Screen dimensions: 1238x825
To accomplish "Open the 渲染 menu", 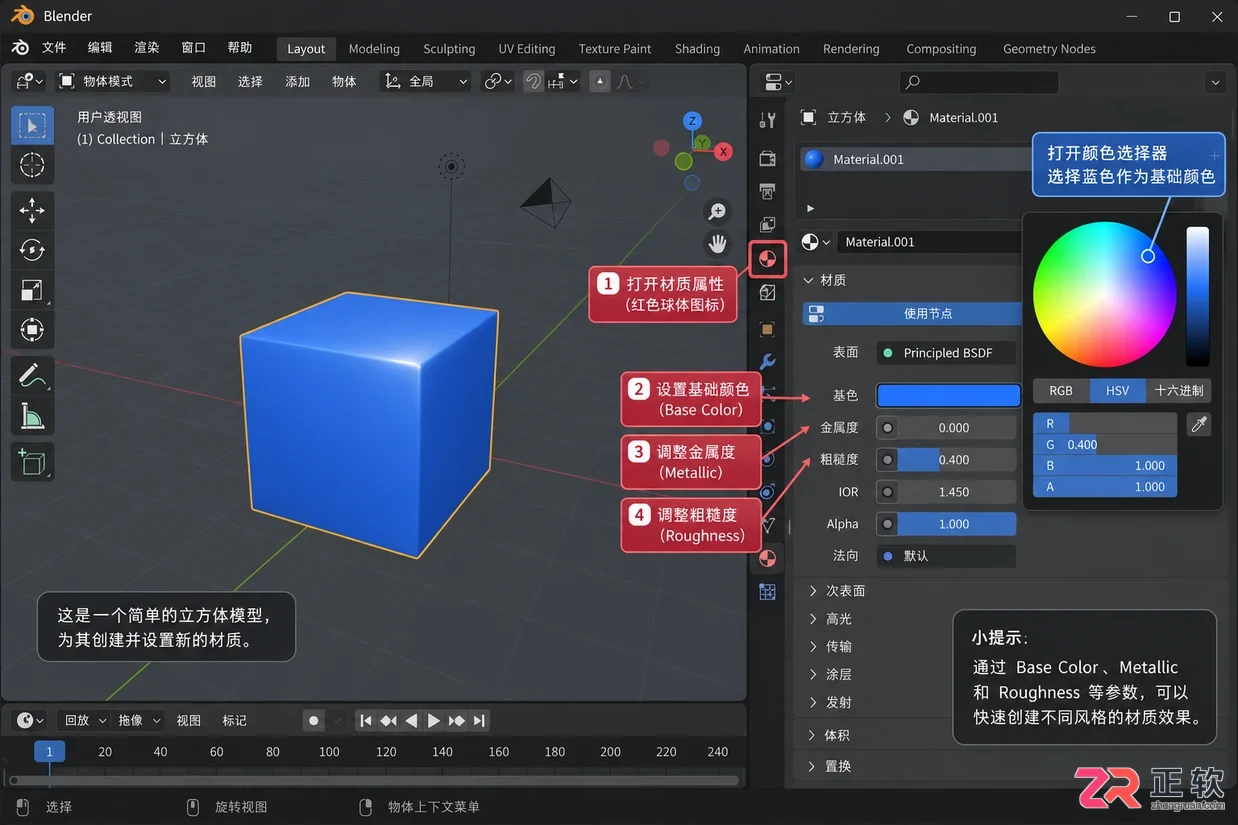I will point(147,48).
